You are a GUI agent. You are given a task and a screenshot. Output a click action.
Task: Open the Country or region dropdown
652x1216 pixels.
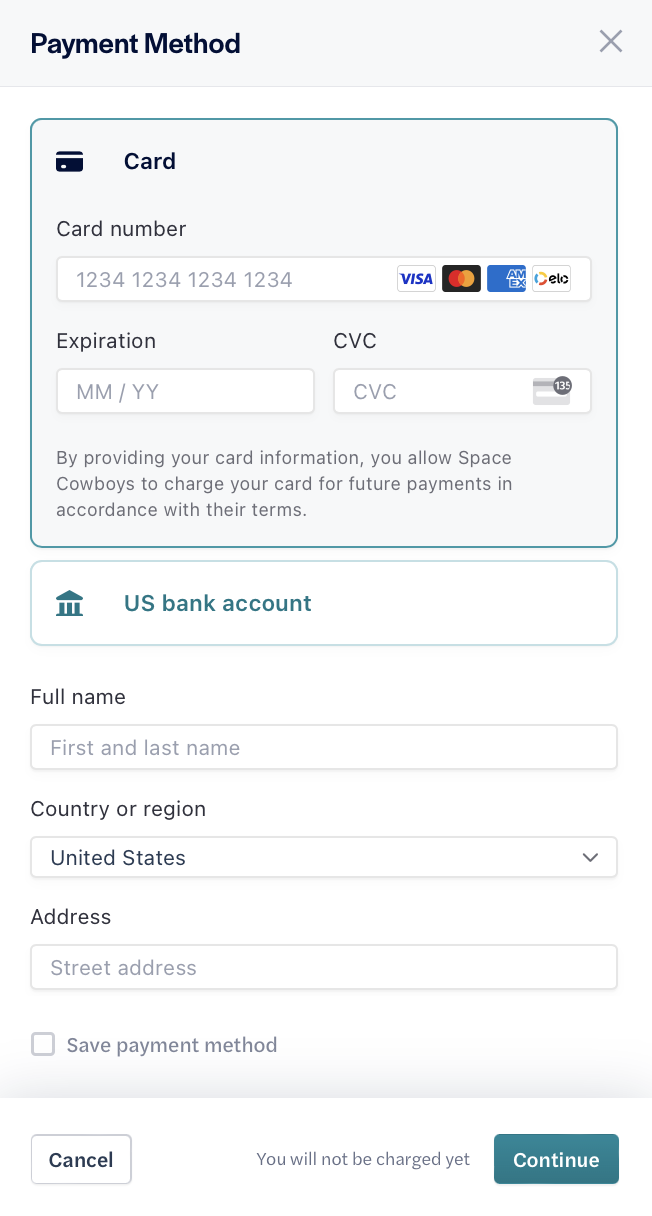coord(324,857)
